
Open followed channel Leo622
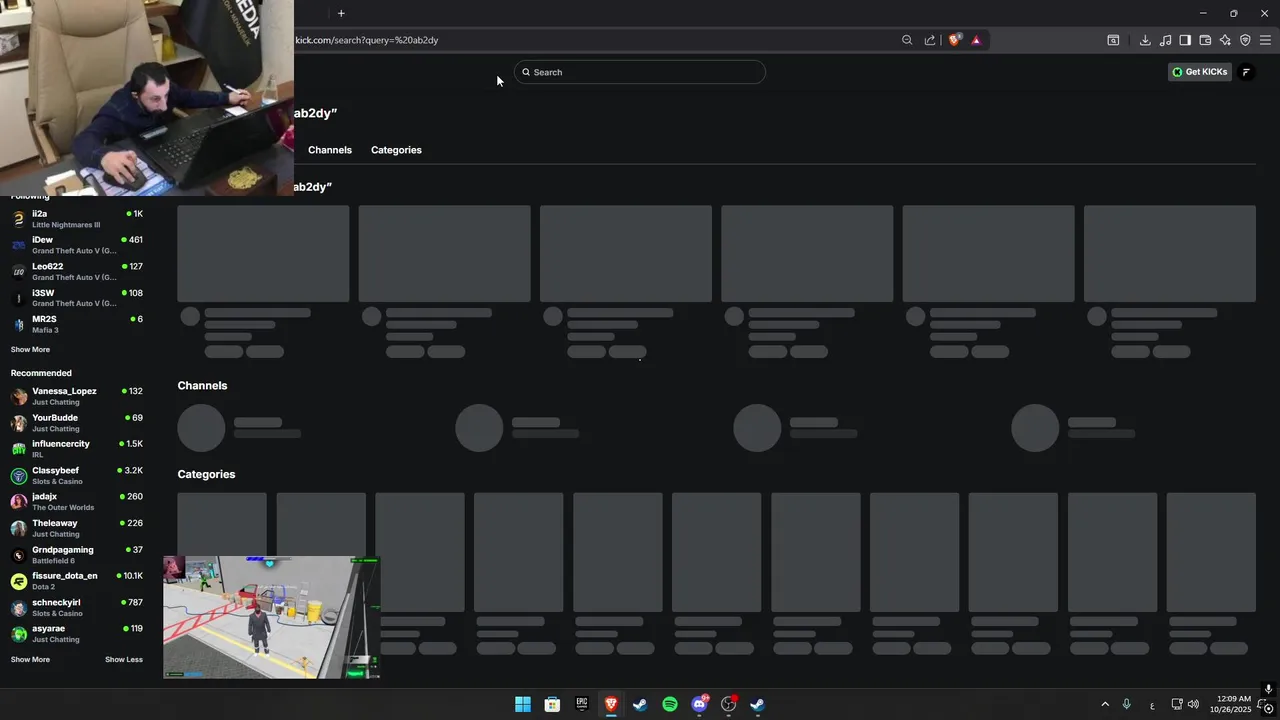[x=77, y=271]
